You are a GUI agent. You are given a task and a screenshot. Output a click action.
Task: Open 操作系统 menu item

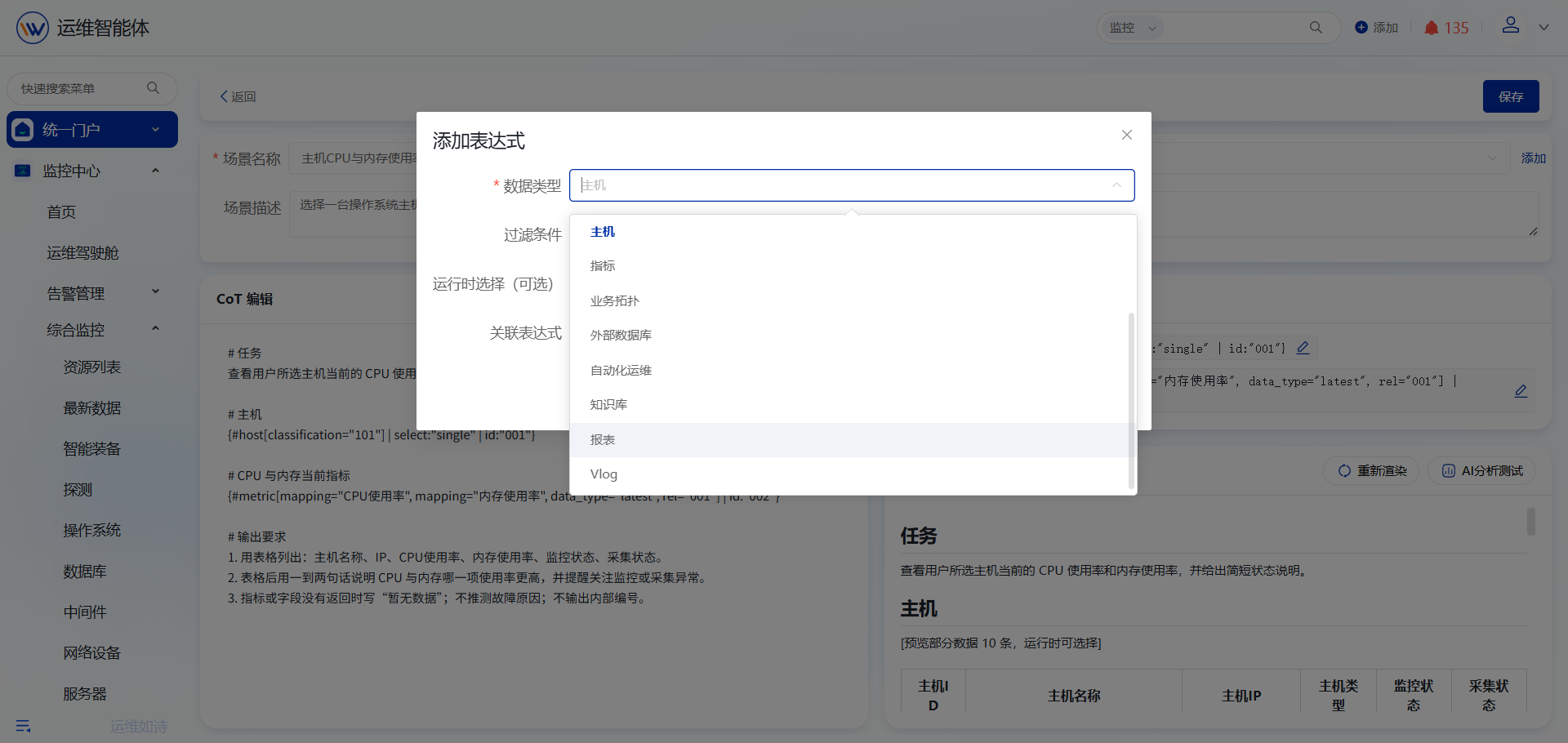(92, 531)
